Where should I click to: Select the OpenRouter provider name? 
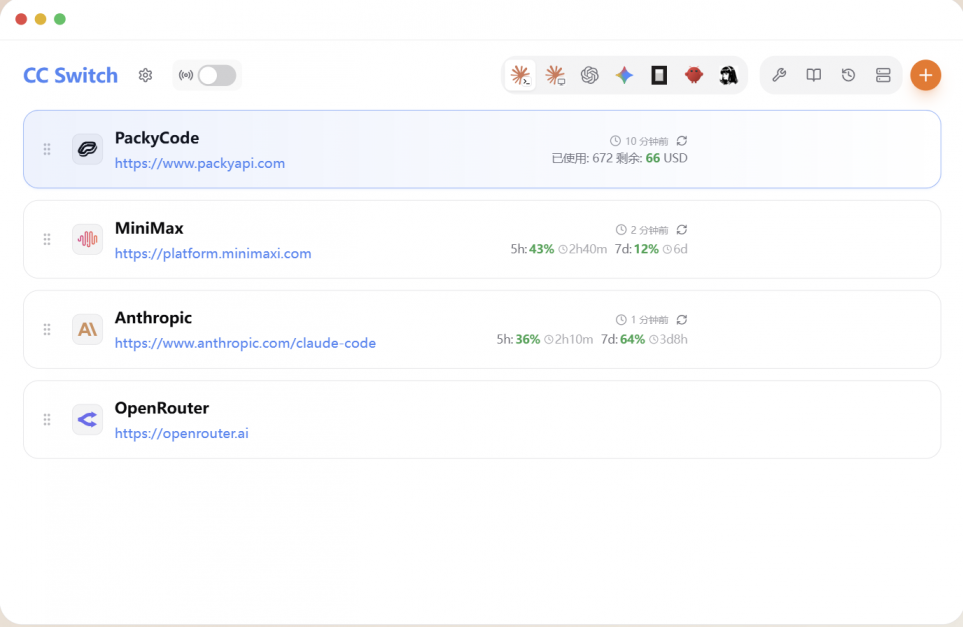click(x=162, y=408)
